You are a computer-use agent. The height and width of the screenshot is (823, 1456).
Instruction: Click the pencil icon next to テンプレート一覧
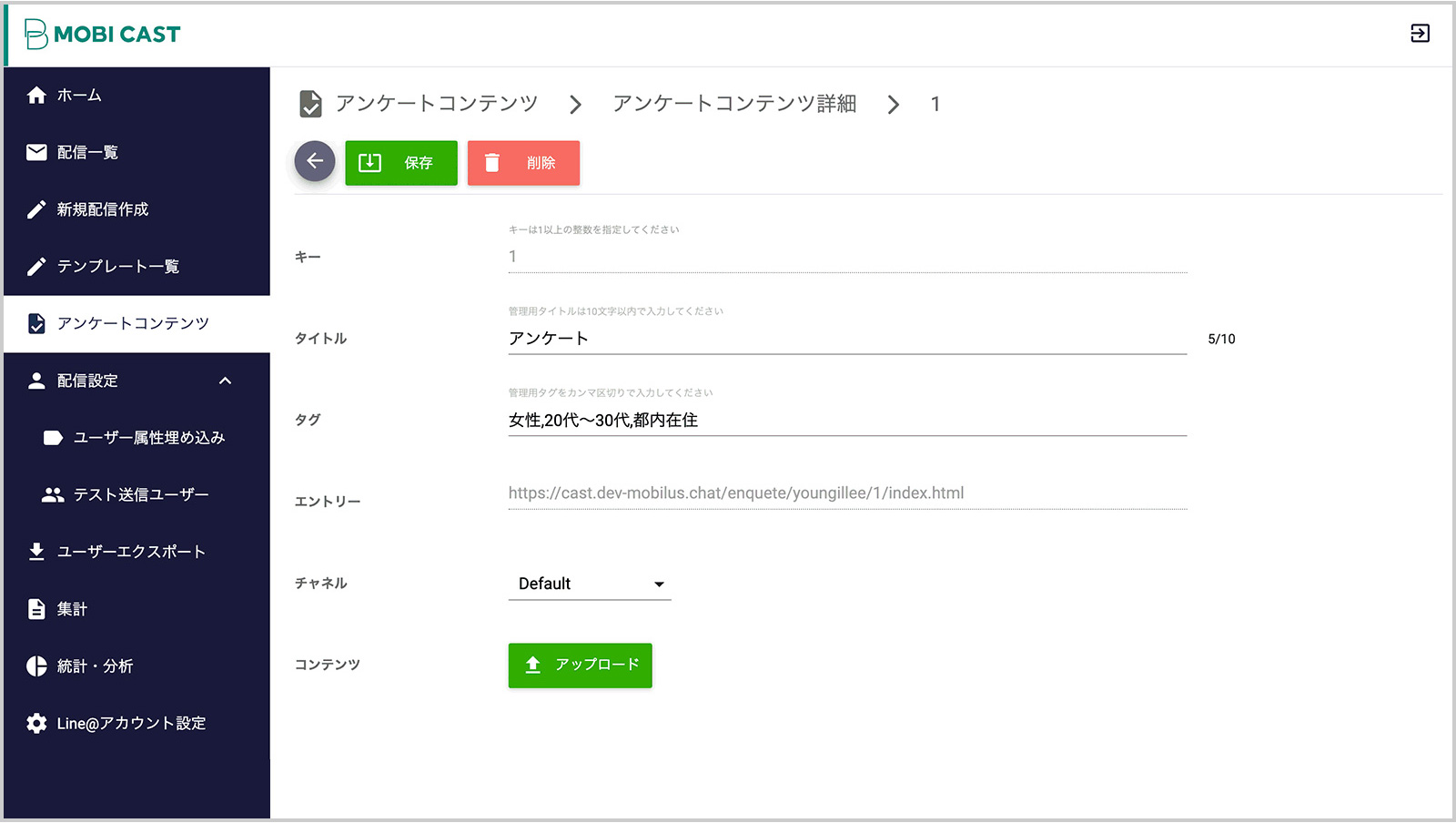click(x=36, y=267)
